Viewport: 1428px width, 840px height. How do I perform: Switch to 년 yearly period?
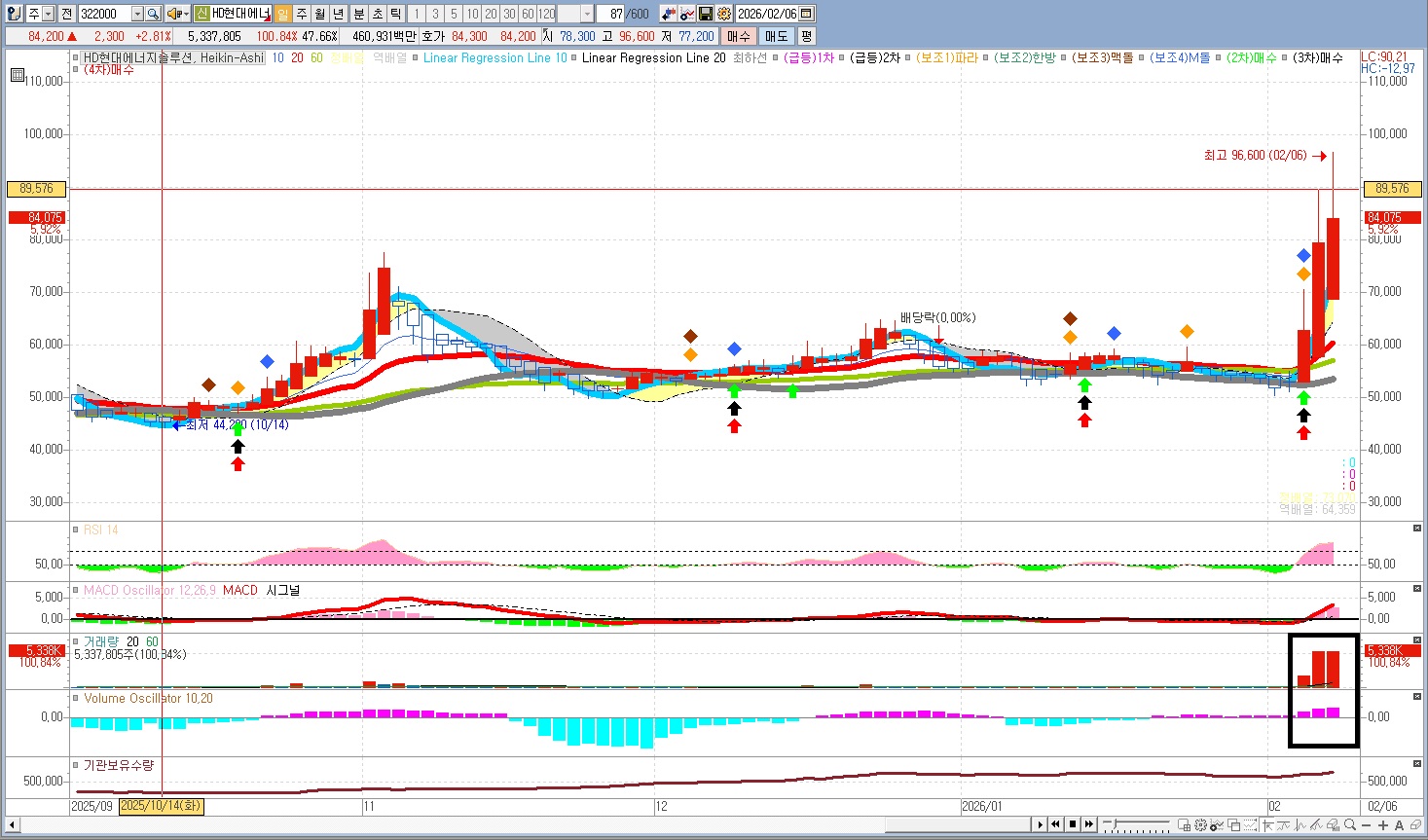(x=338, y=14)
